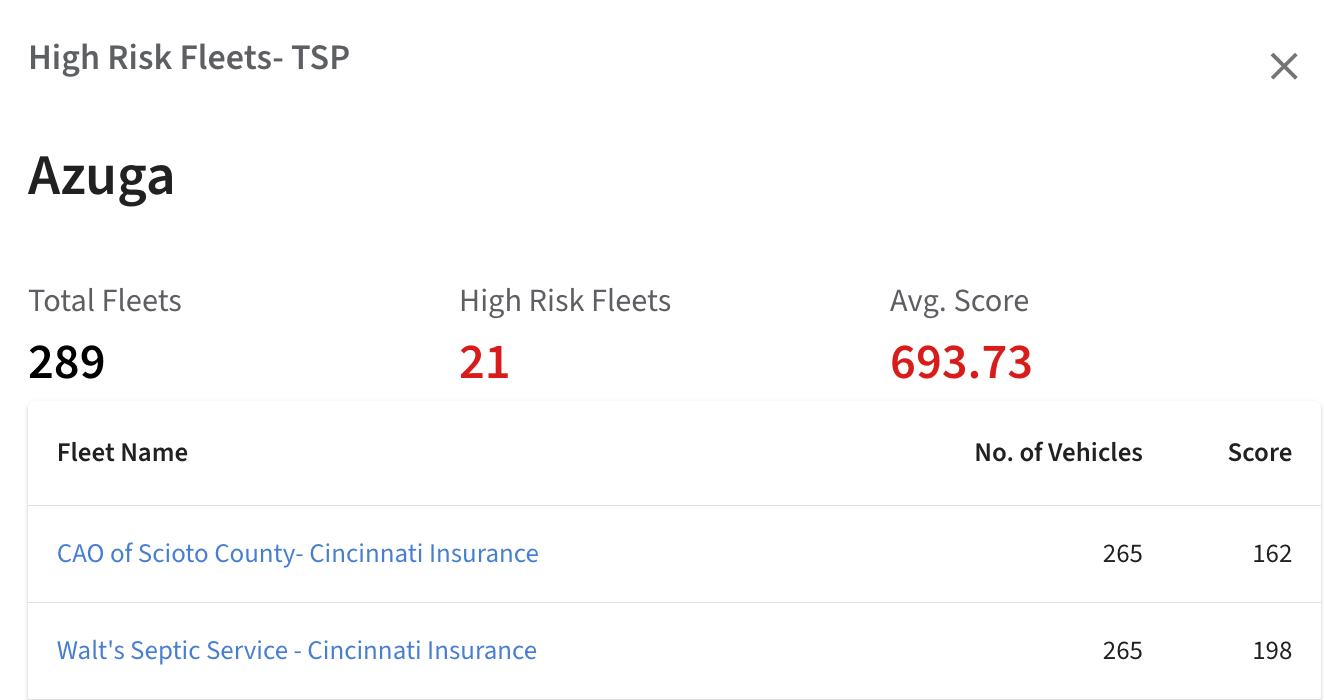Click vehicle count 265 for Walt's row
Viewport: 1324px width, 700px height.
click(1122, 650)
